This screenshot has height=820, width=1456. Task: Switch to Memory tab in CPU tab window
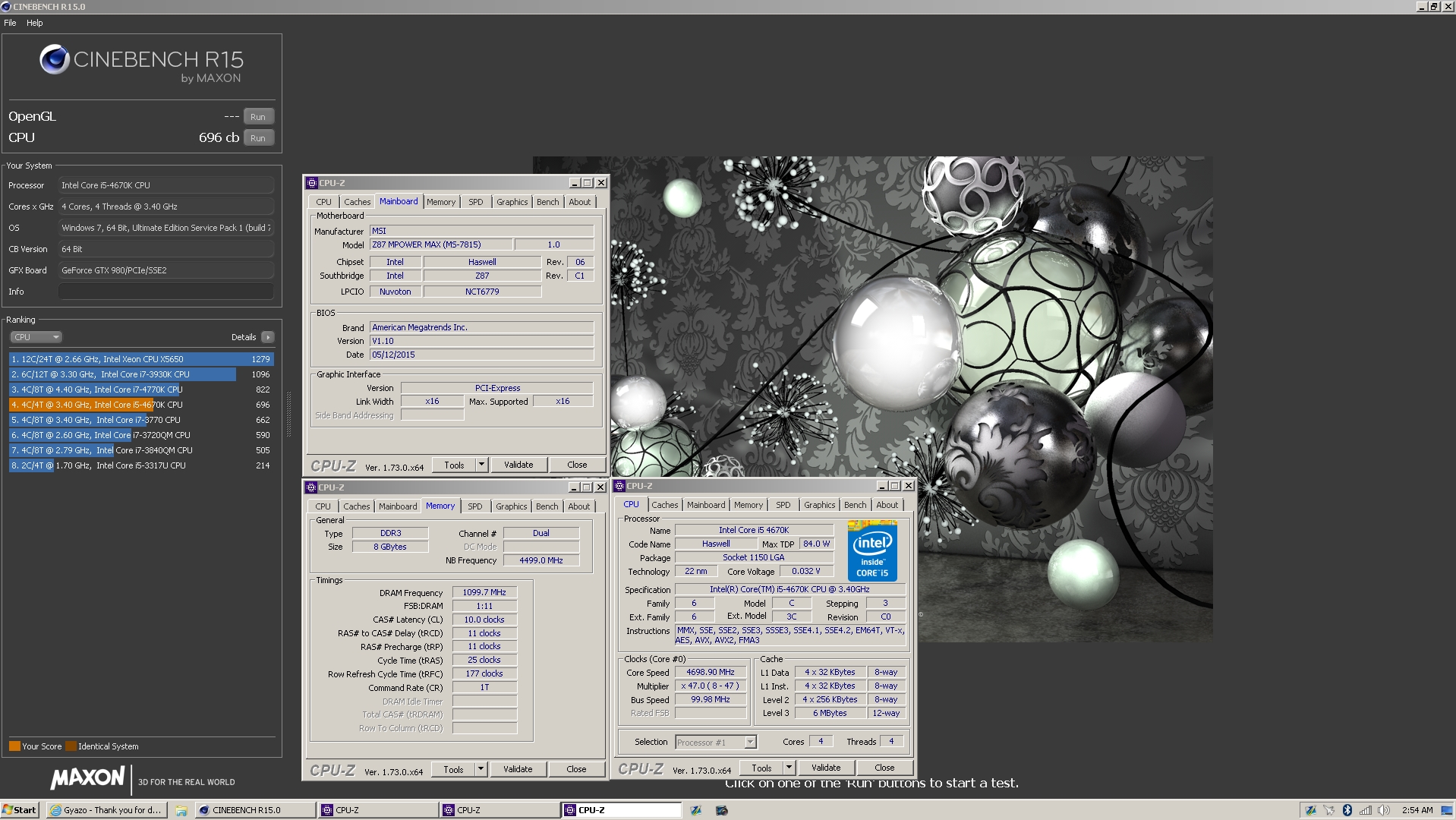748,505
